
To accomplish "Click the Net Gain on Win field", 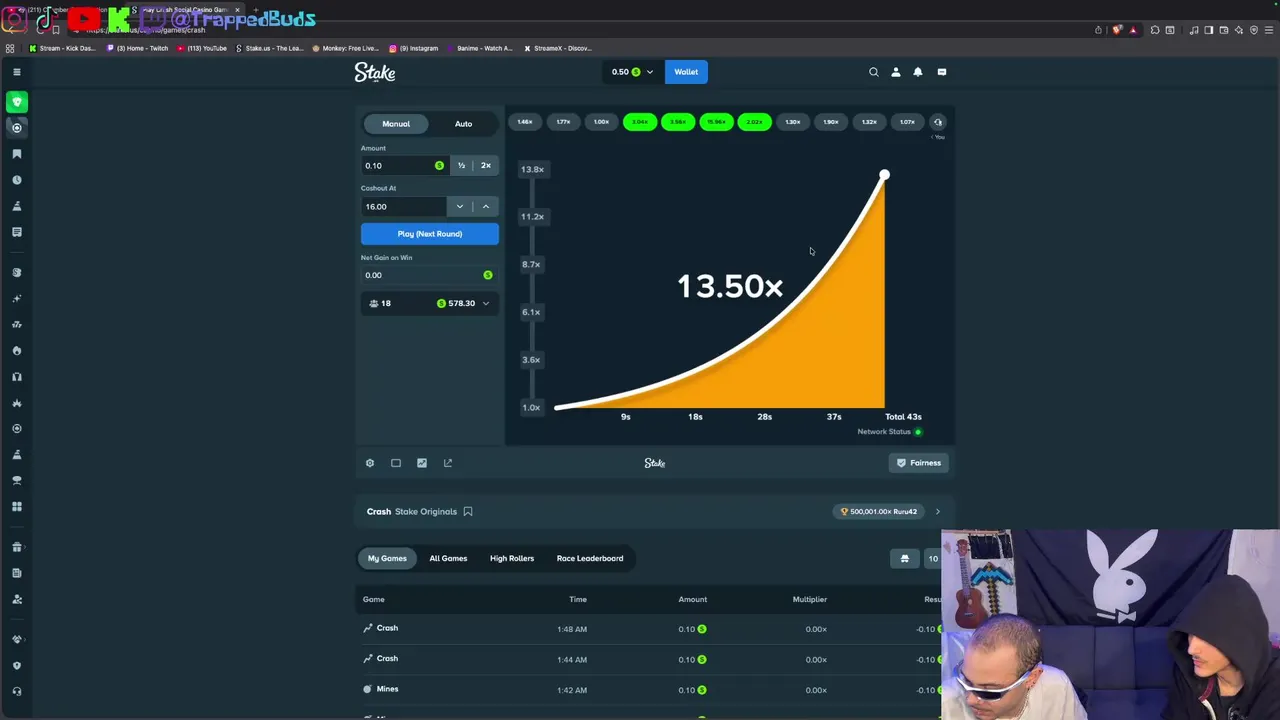I will tap(430, 275).
